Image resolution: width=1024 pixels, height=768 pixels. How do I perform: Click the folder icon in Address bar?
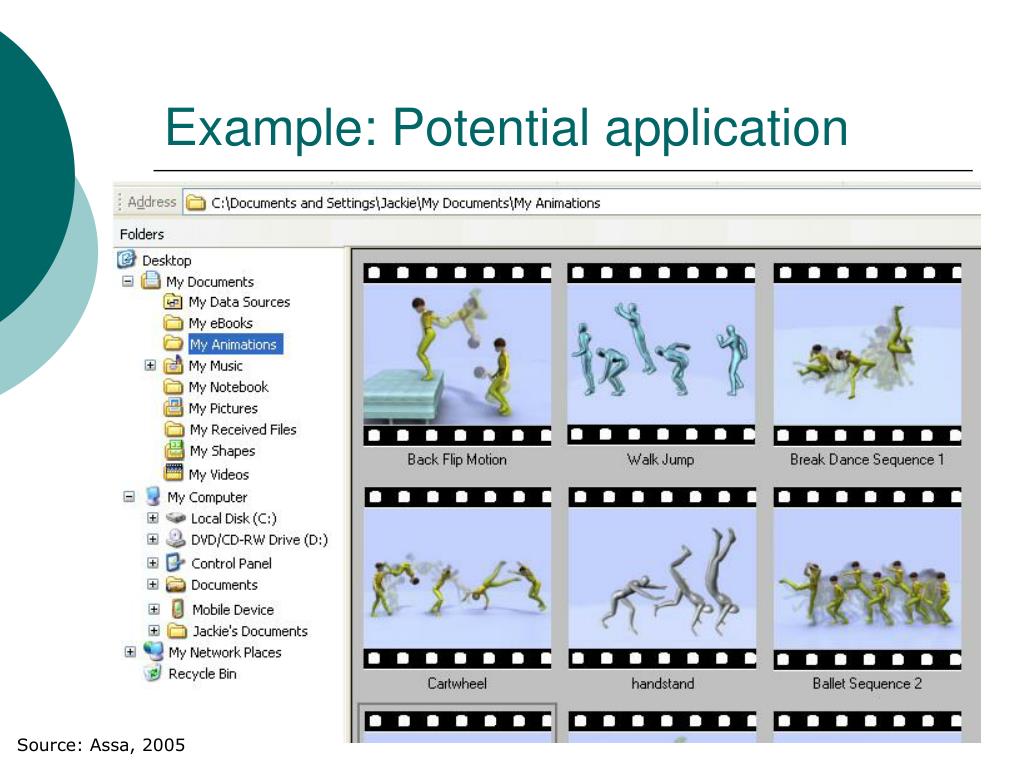[x=195, y=202]
